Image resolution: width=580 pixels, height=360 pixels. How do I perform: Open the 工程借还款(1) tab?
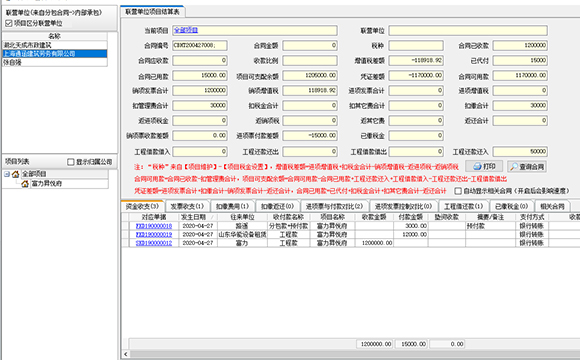coord(463,206)
